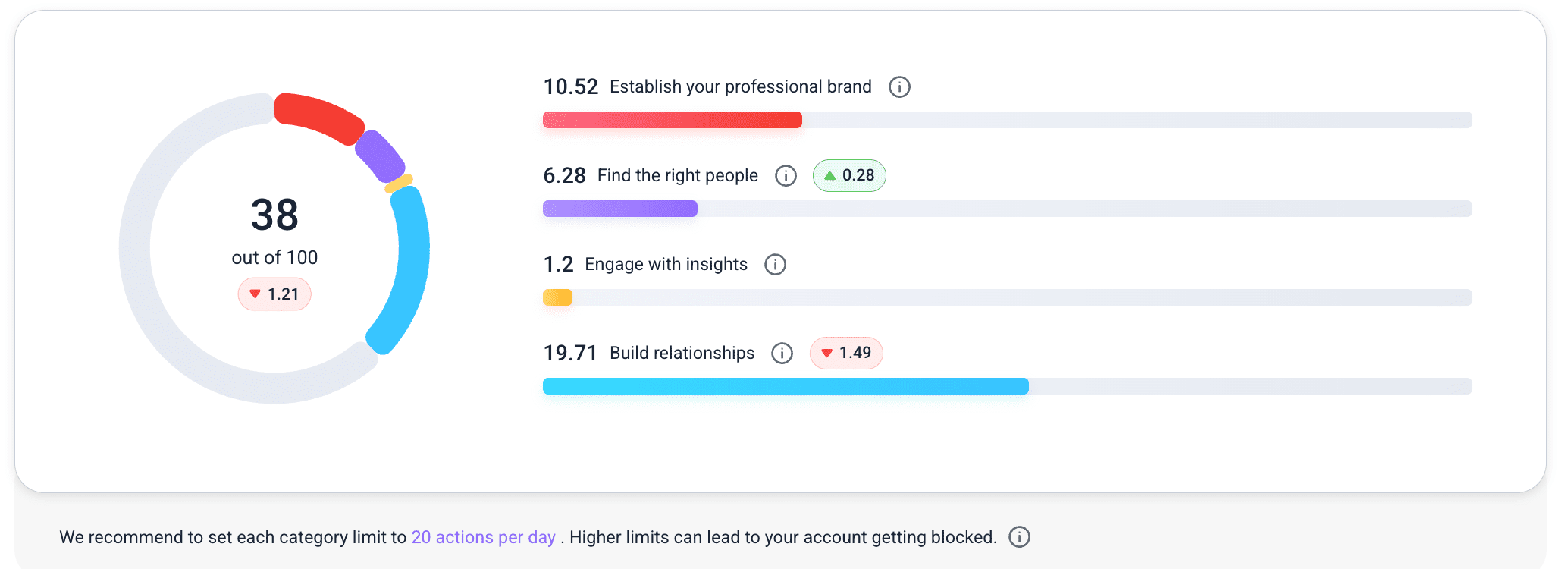The height and width of the screenshot is (569, 1568).
Task: Click the red professional brand progress bar
Action: pos(672,120)
